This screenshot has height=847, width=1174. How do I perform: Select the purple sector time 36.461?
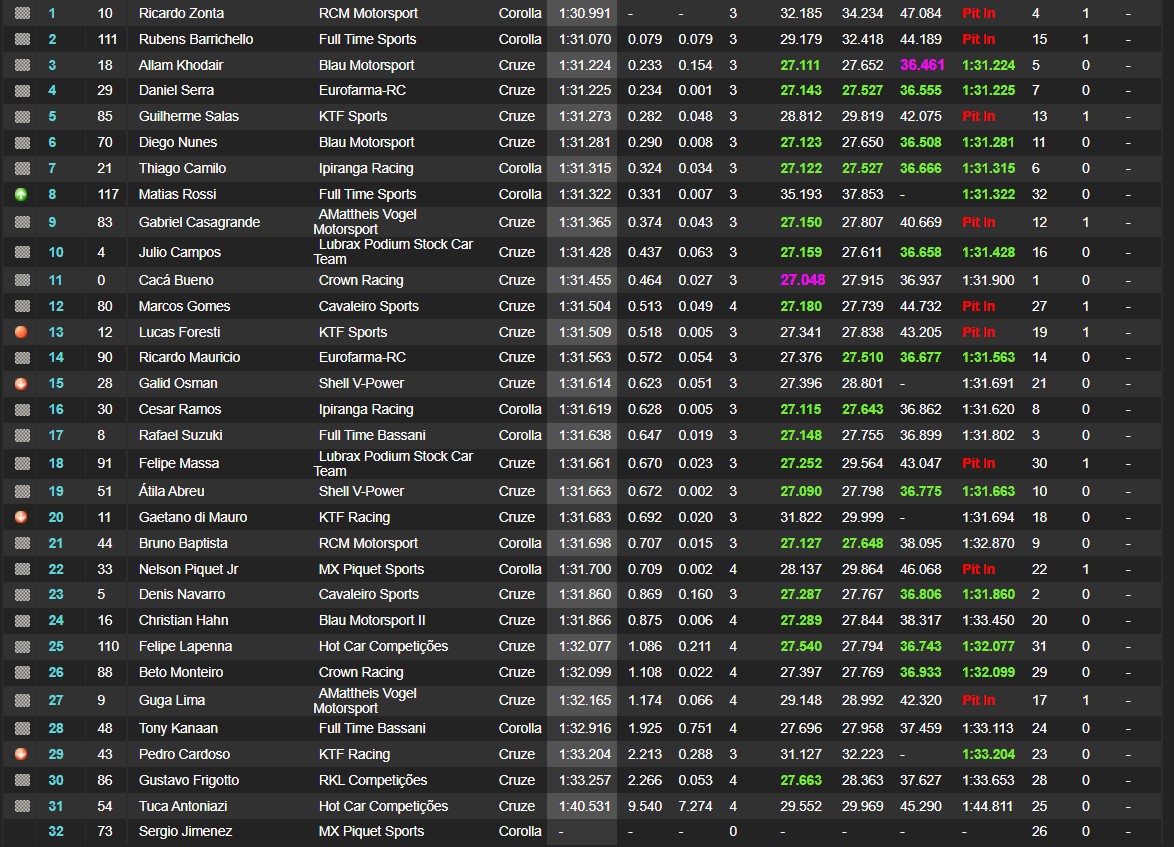(922, 65)
